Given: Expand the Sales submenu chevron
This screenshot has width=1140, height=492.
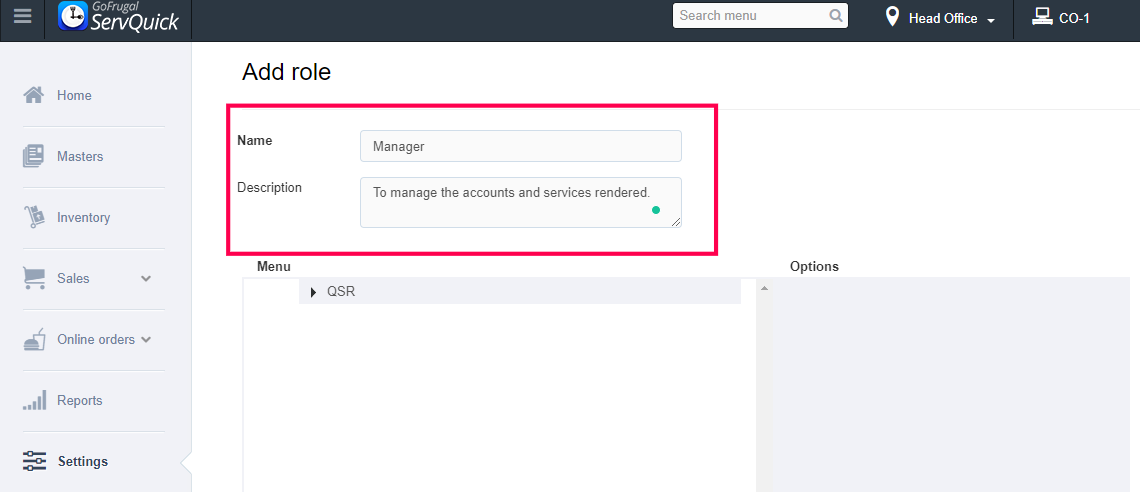Looking at the screenshot, I should (x=146, y=279).
